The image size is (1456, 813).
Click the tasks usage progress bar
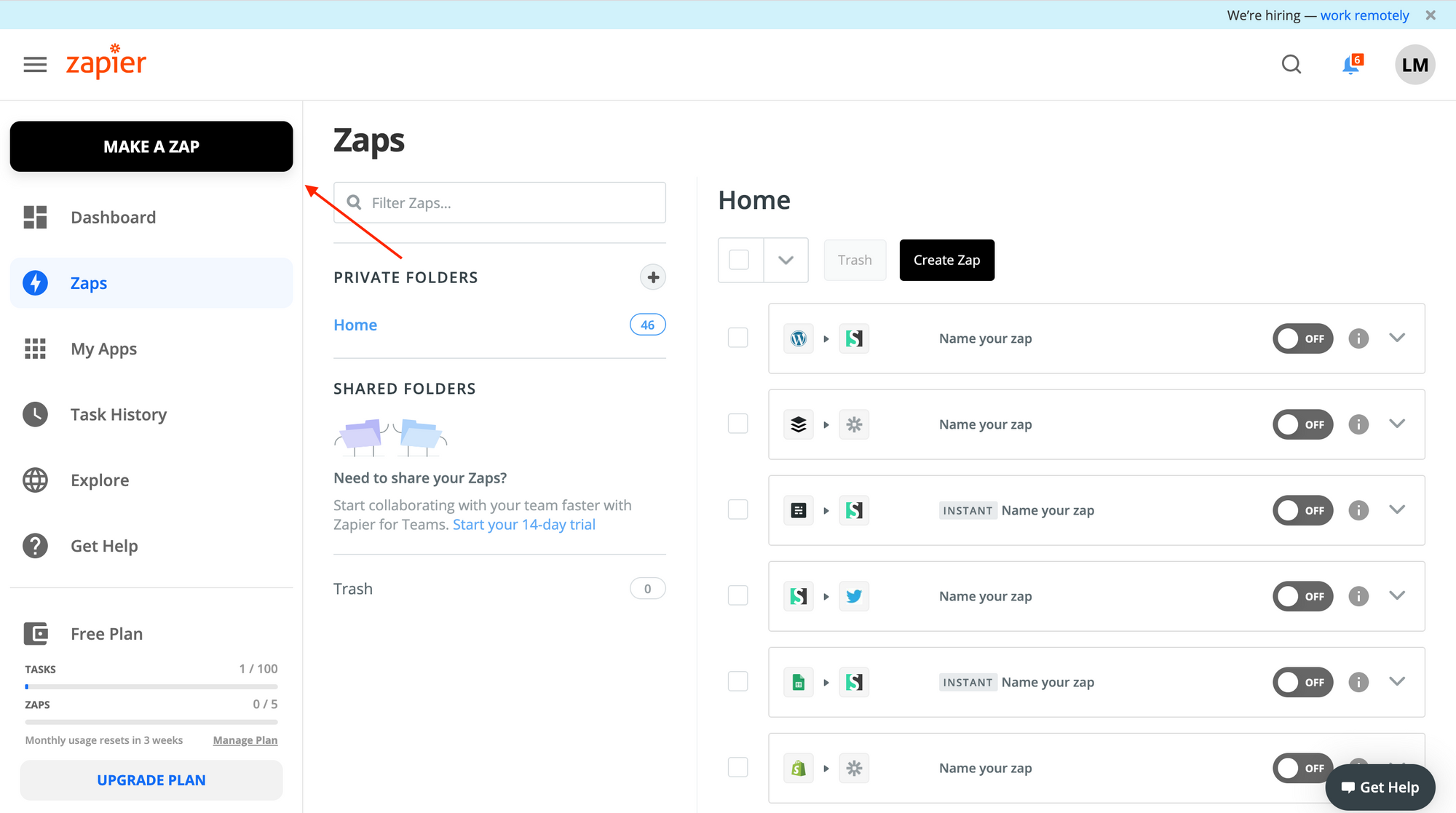coord(151,686)
